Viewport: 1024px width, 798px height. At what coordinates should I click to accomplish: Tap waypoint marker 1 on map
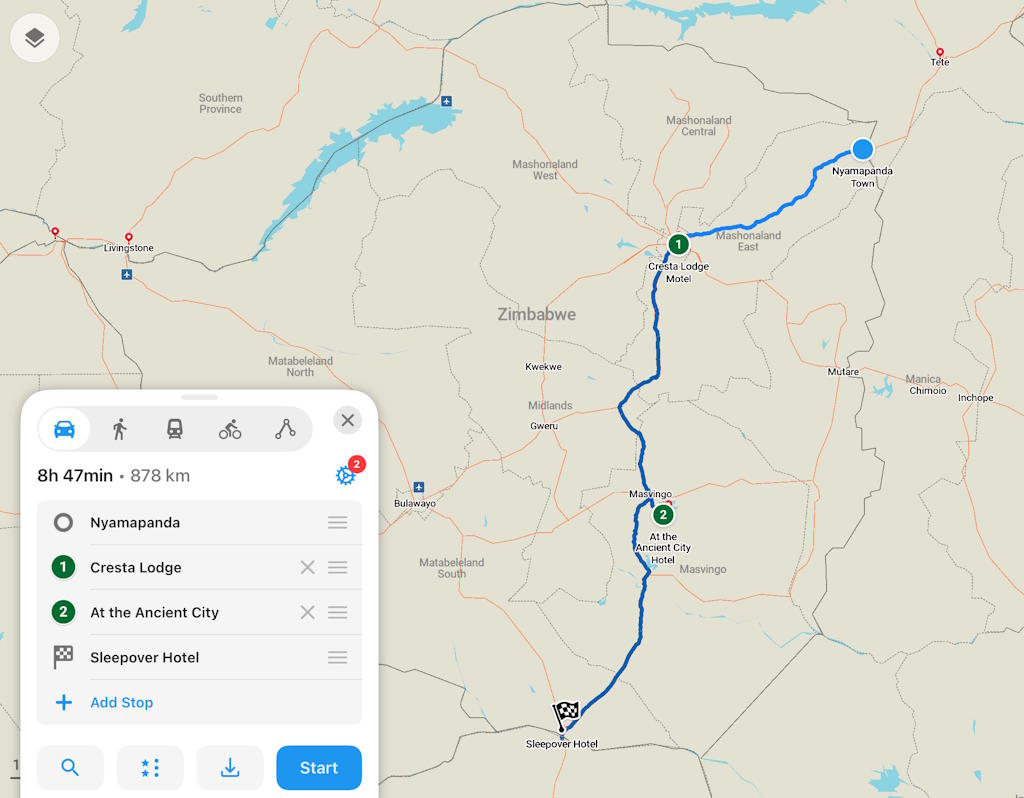tap(678, 244)
